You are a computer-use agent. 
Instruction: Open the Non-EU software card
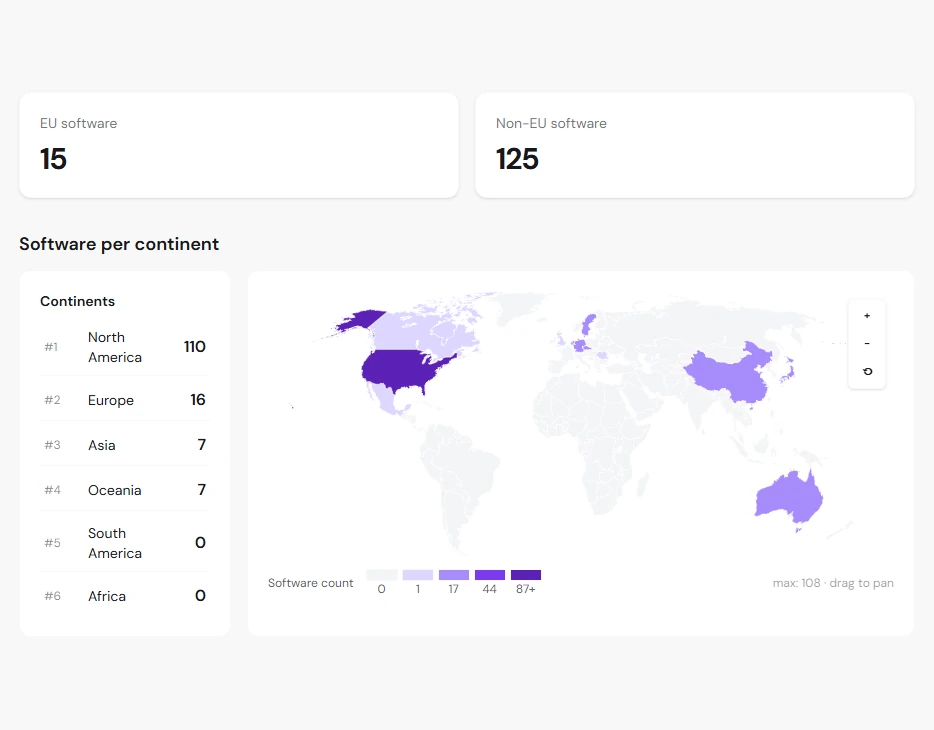click(695, 145)
